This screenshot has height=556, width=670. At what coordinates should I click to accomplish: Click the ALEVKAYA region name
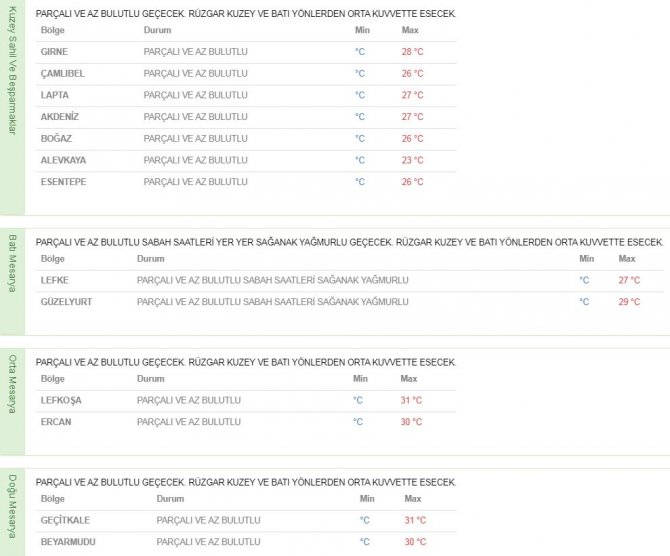click(62, 160)
